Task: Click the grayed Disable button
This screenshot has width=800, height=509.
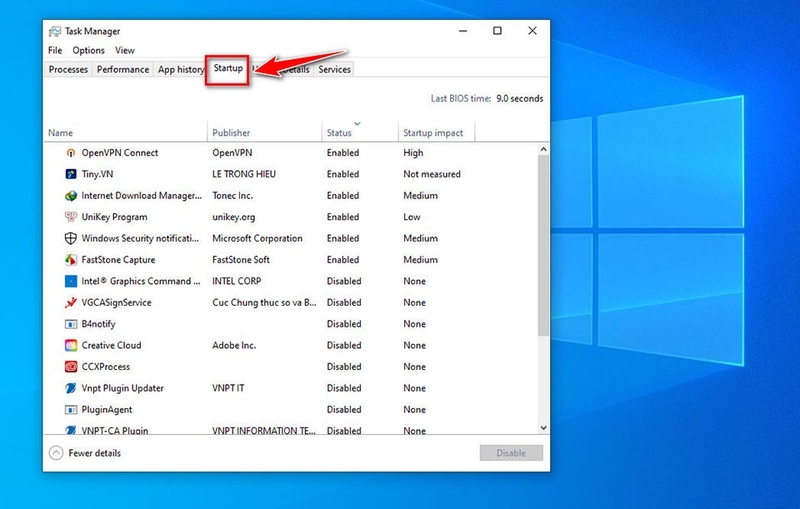Action: pos(511,453)
